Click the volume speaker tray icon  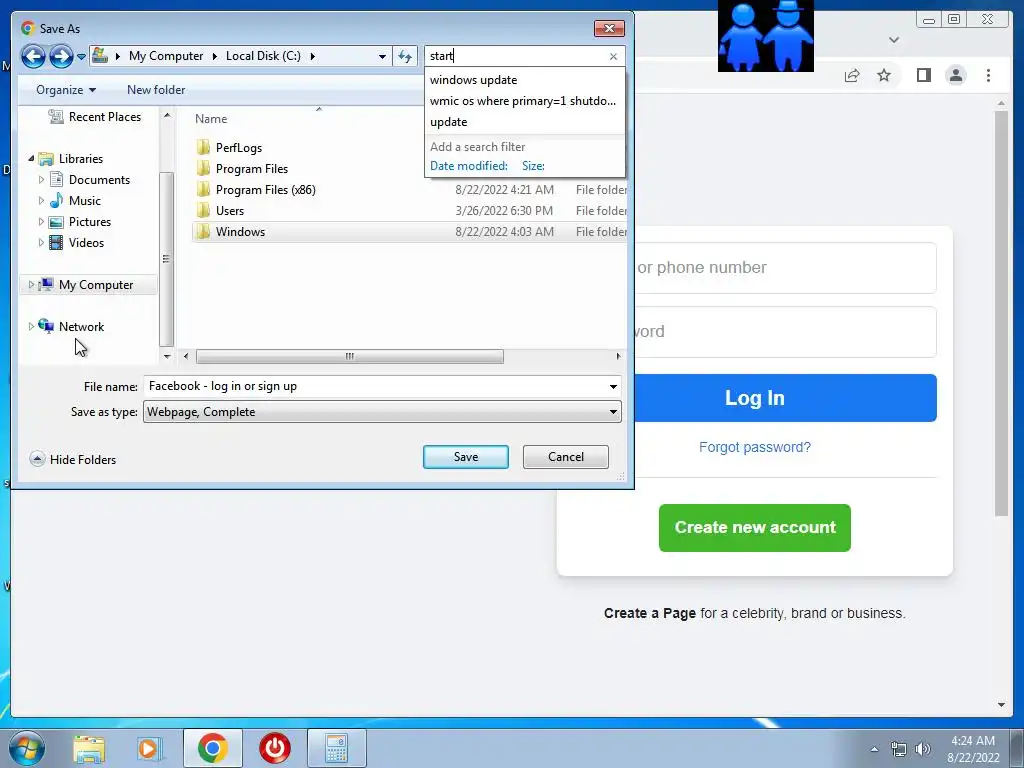coord(923,749)
